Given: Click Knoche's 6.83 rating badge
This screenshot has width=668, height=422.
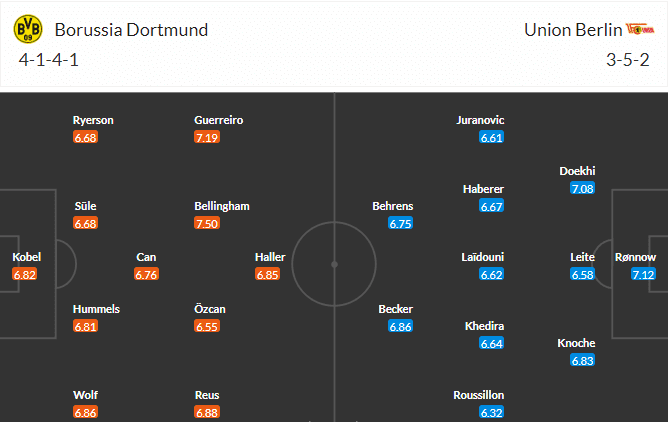Looking at the screenshot, I should [x=582, y=360].
